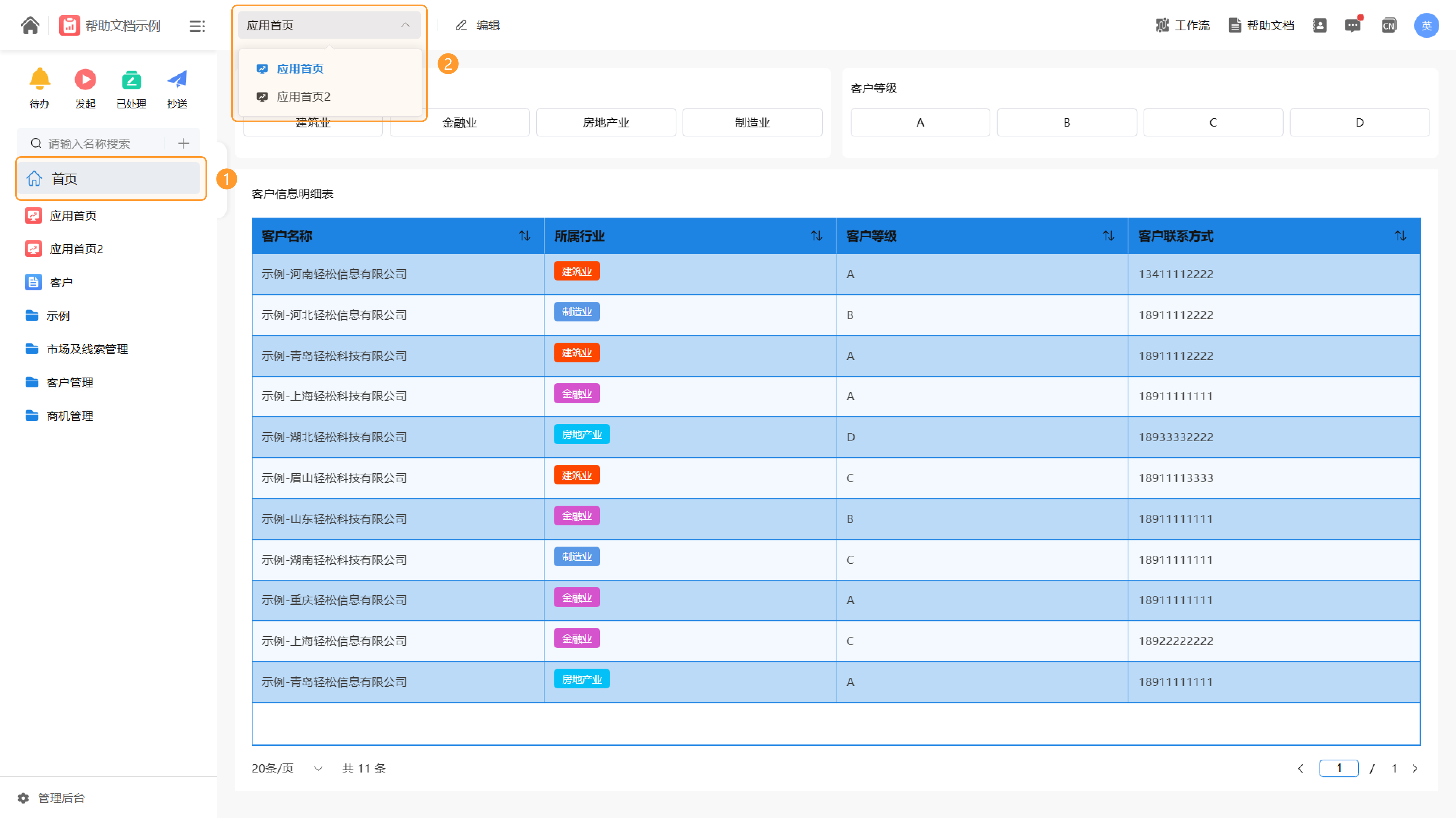Click phone number 13411112222
The height and width of the screenshot is (818, 1456).
1176,274
